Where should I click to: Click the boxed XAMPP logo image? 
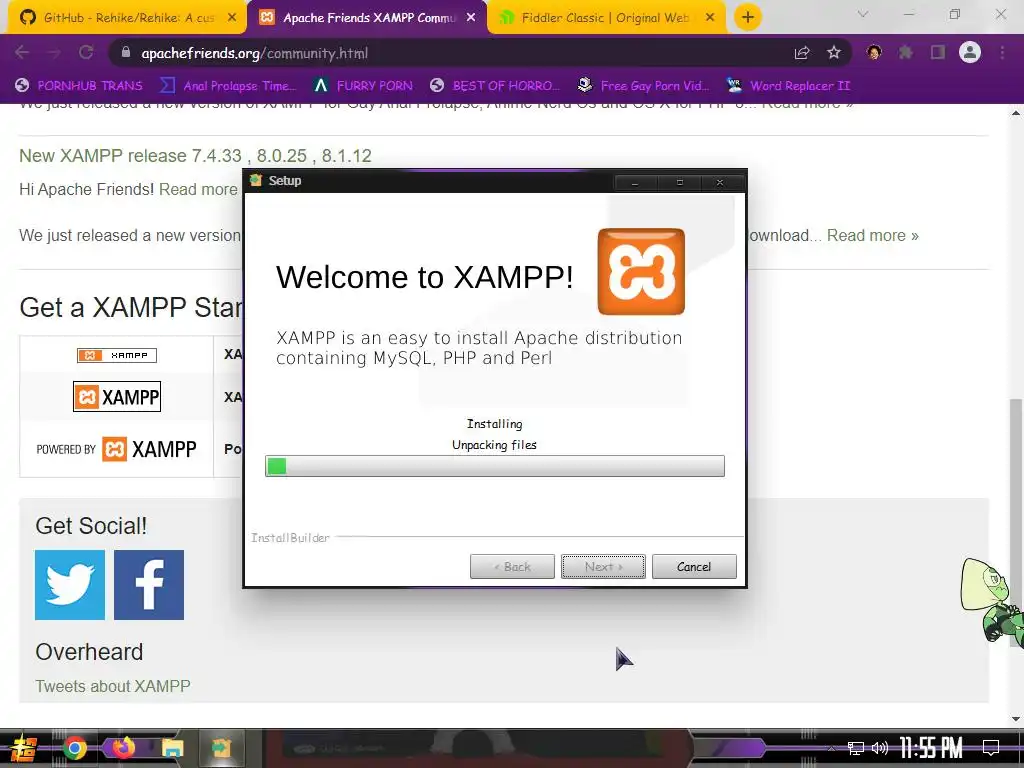117,396
